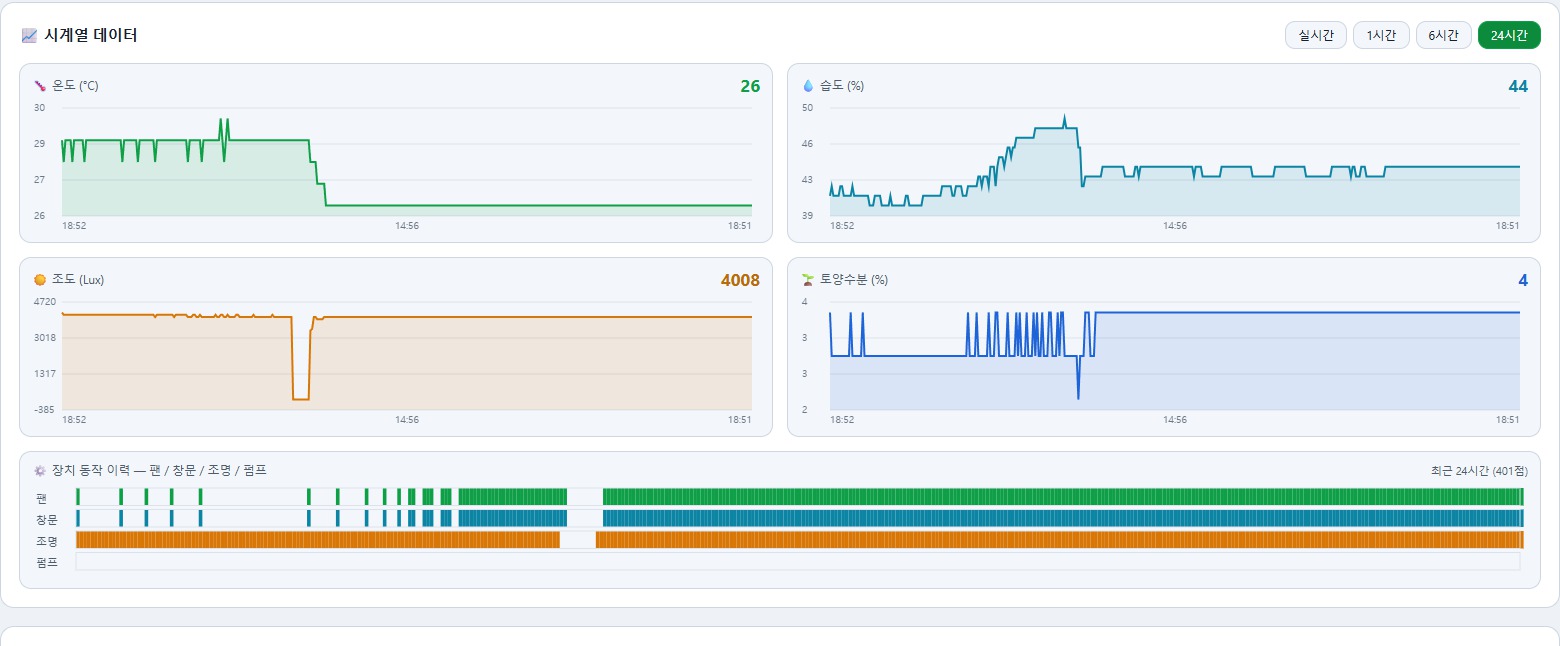This screenshot has height=646, width=1560.
Task: Switch to the 6시간 range
Action: [1444, 35]
